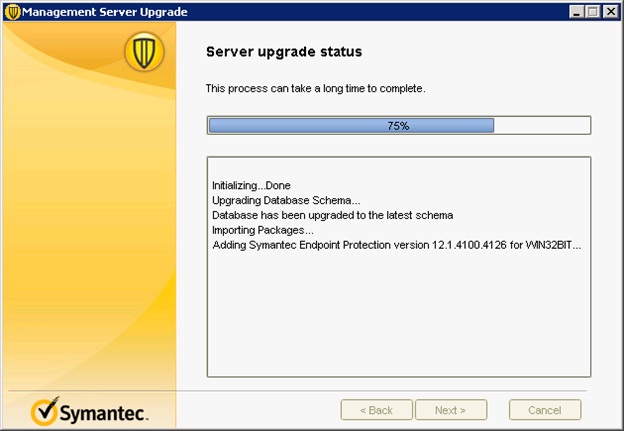Select the 'Database has been upgraded' log line

pos(332,215)
